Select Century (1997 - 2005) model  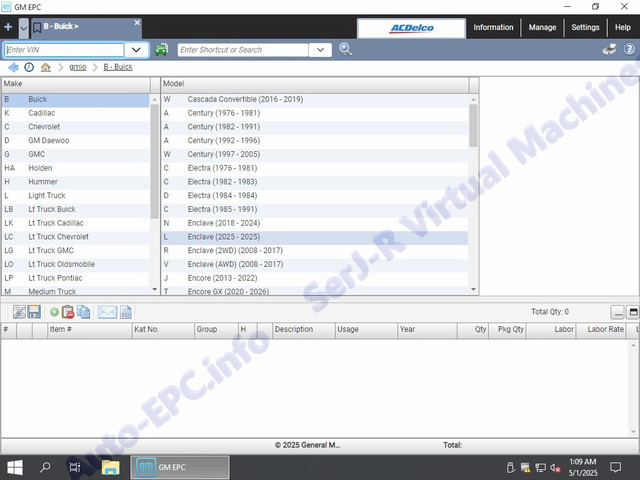(x=315, y=154)
